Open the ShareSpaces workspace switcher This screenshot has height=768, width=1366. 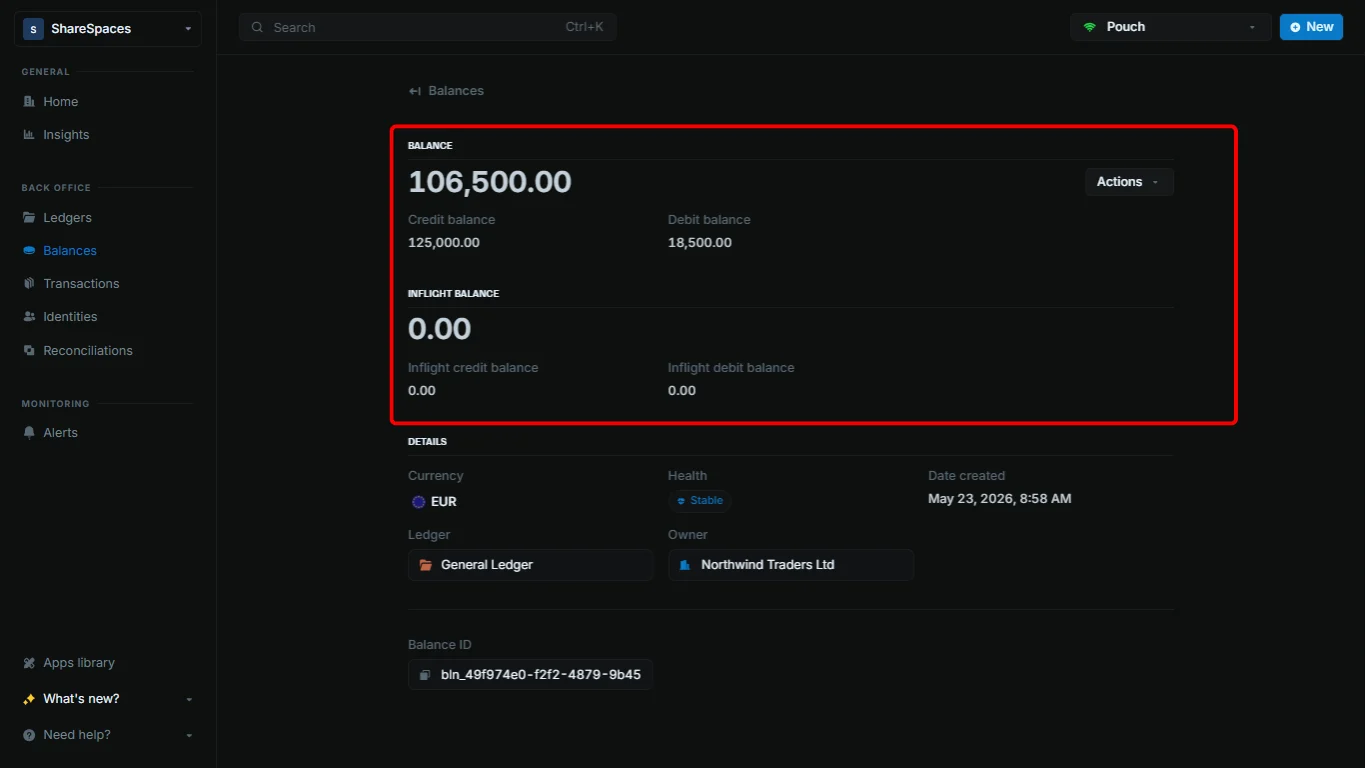pos(108,29)
